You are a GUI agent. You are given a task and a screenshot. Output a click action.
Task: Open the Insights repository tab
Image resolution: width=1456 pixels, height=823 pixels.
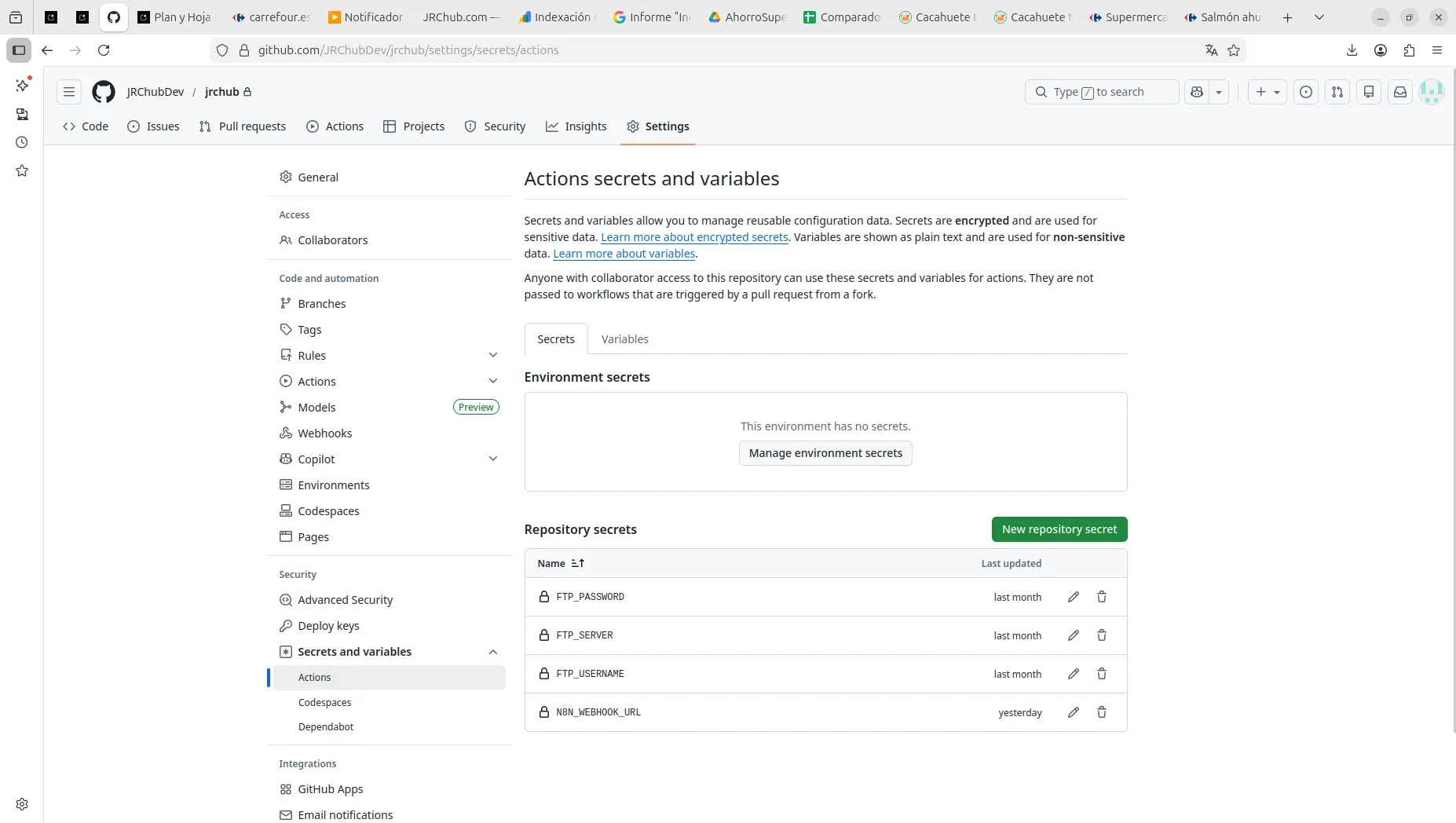pos(576,126)
